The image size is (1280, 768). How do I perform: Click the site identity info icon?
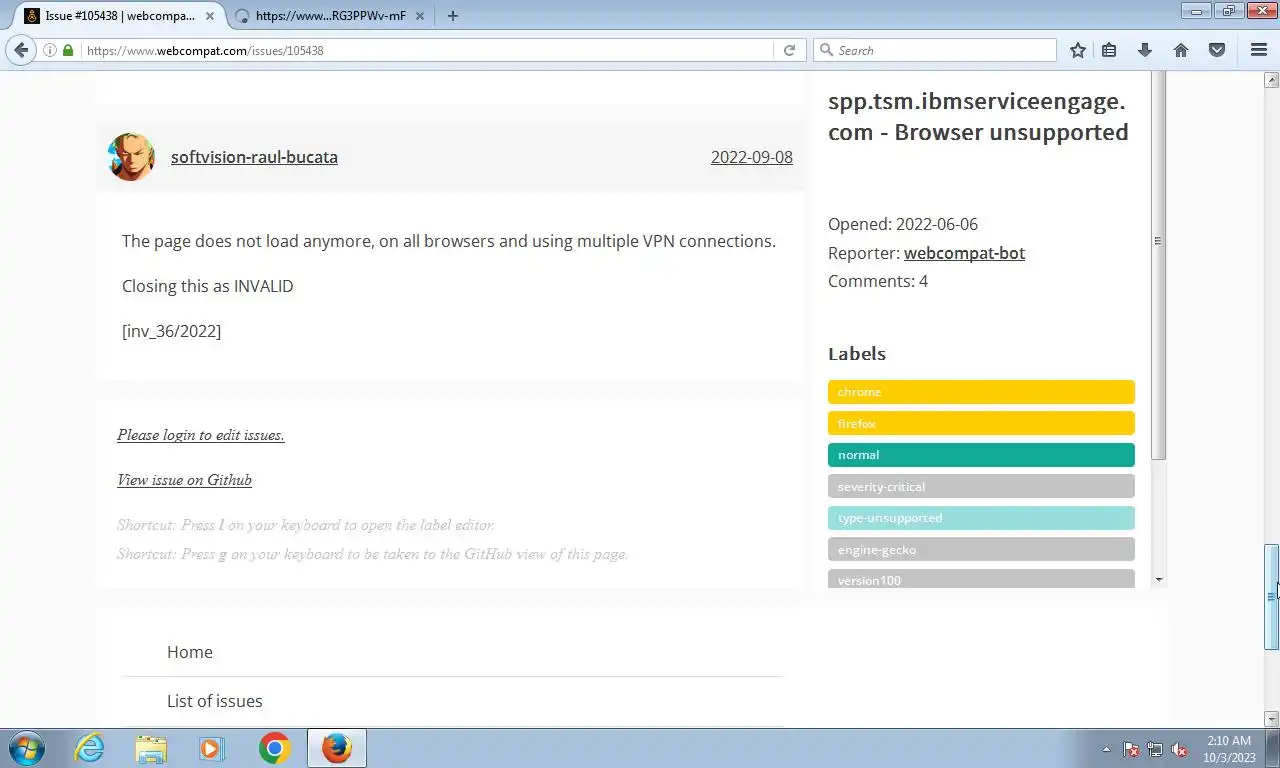tap(50, 50)
